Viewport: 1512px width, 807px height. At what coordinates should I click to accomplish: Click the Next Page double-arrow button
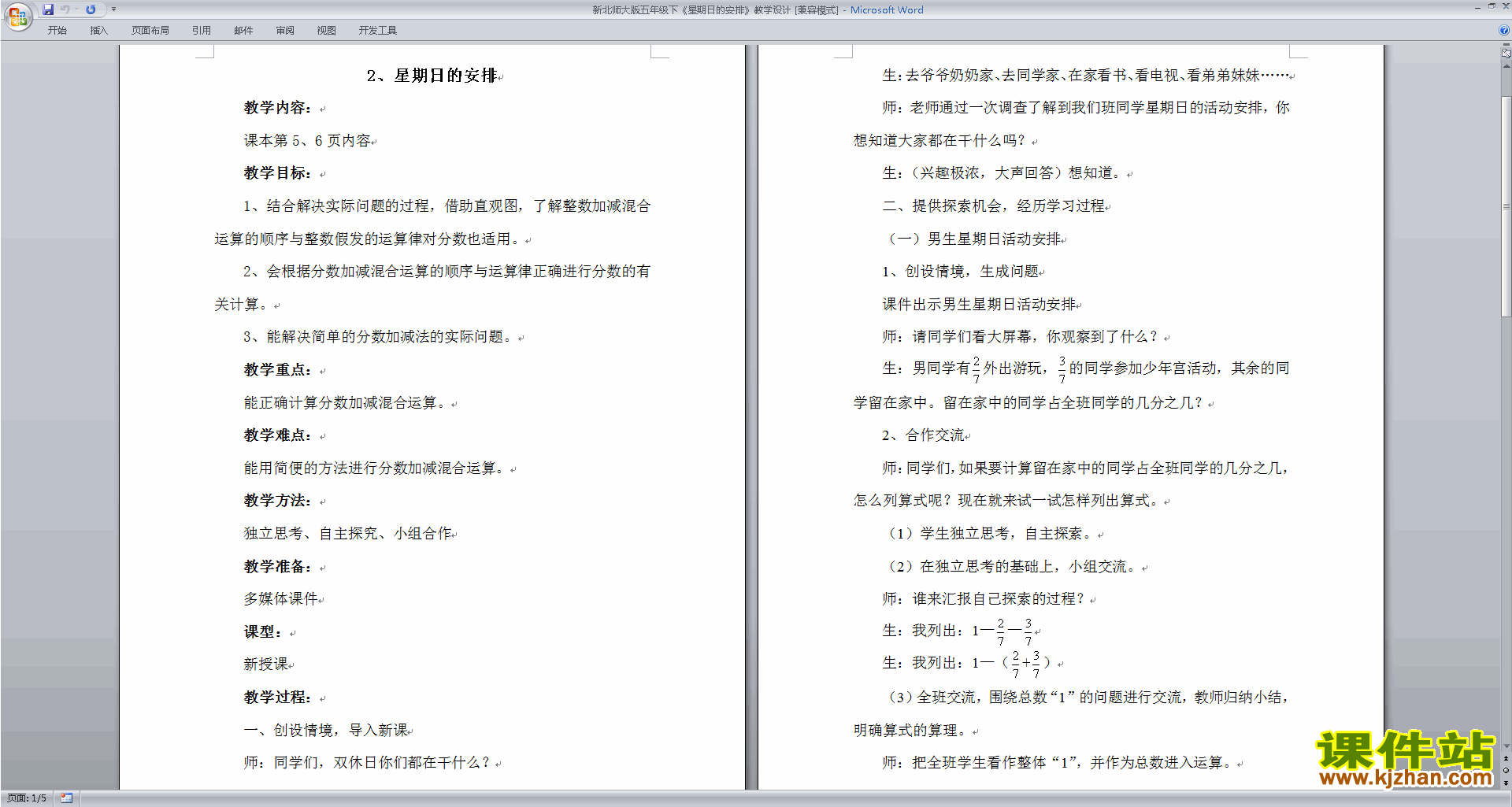pos(1506,782)
